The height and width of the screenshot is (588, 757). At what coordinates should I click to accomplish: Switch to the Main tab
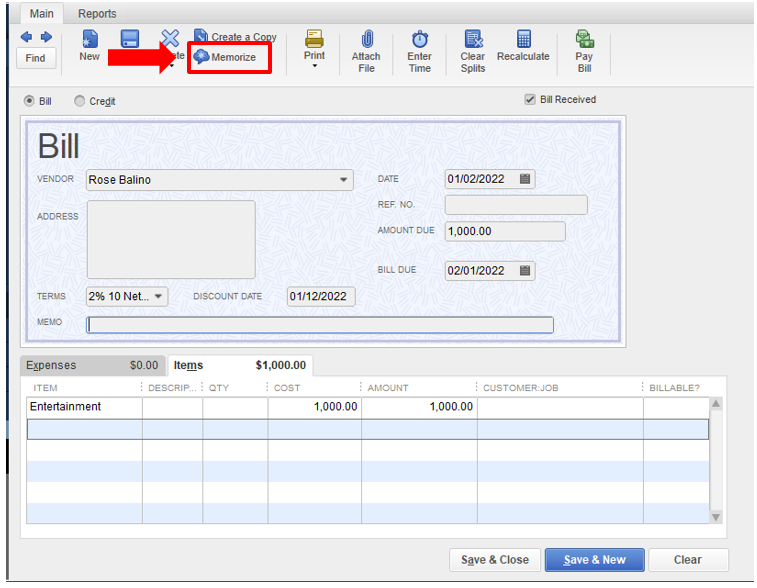(x=42, y=14)
